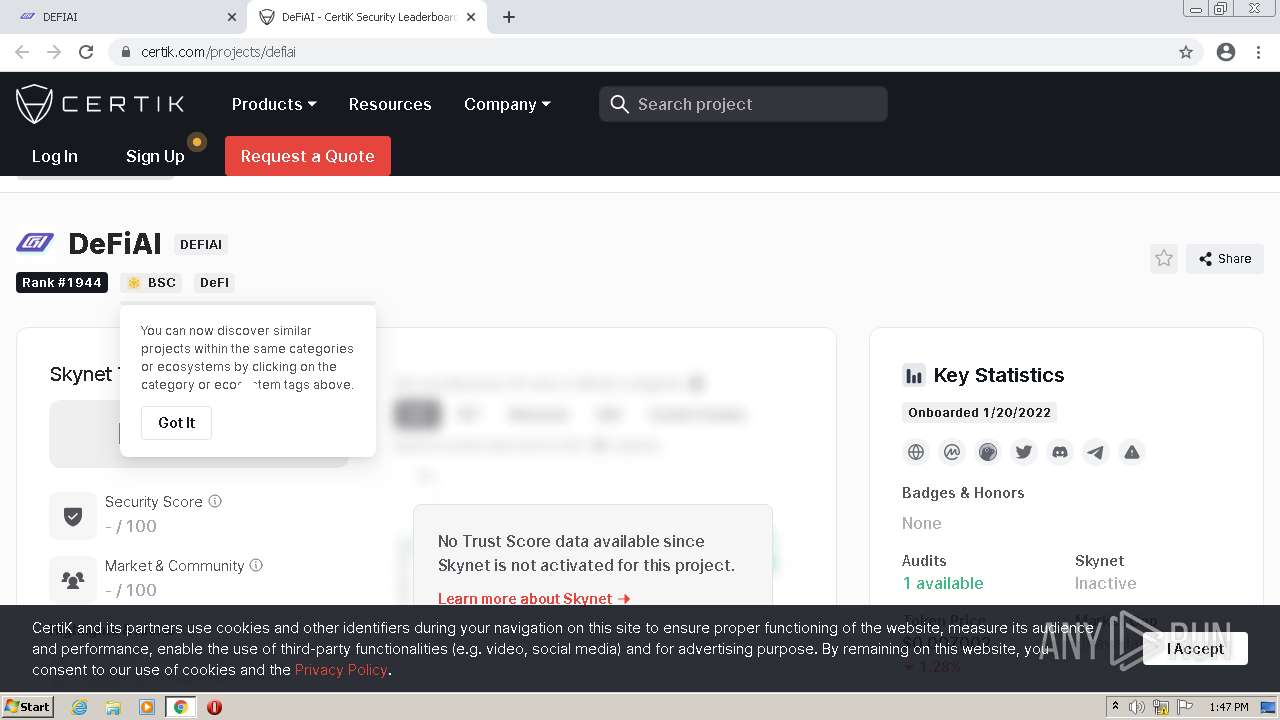Click the warning triangle report icon
This screenshot has width=1280, height=720.
coord(1132,452)
